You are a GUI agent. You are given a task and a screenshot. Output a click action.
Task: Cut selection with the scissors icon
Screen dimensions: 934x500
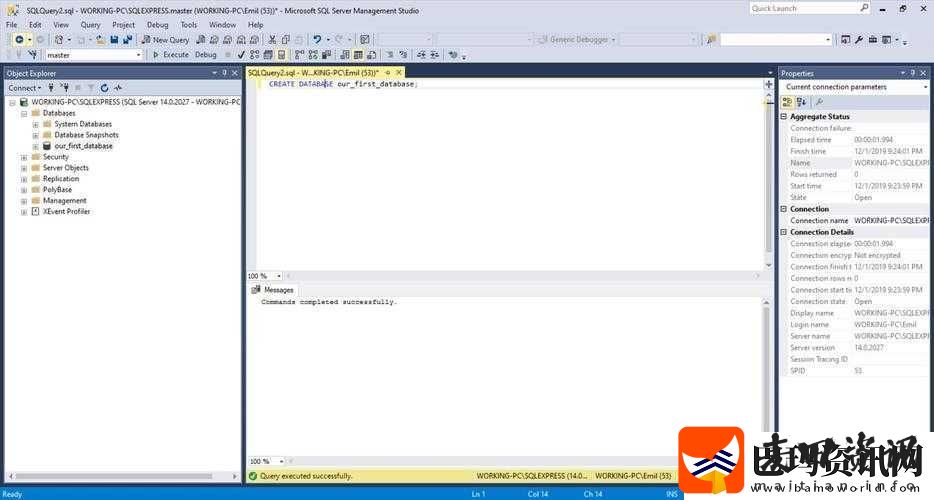272,39
